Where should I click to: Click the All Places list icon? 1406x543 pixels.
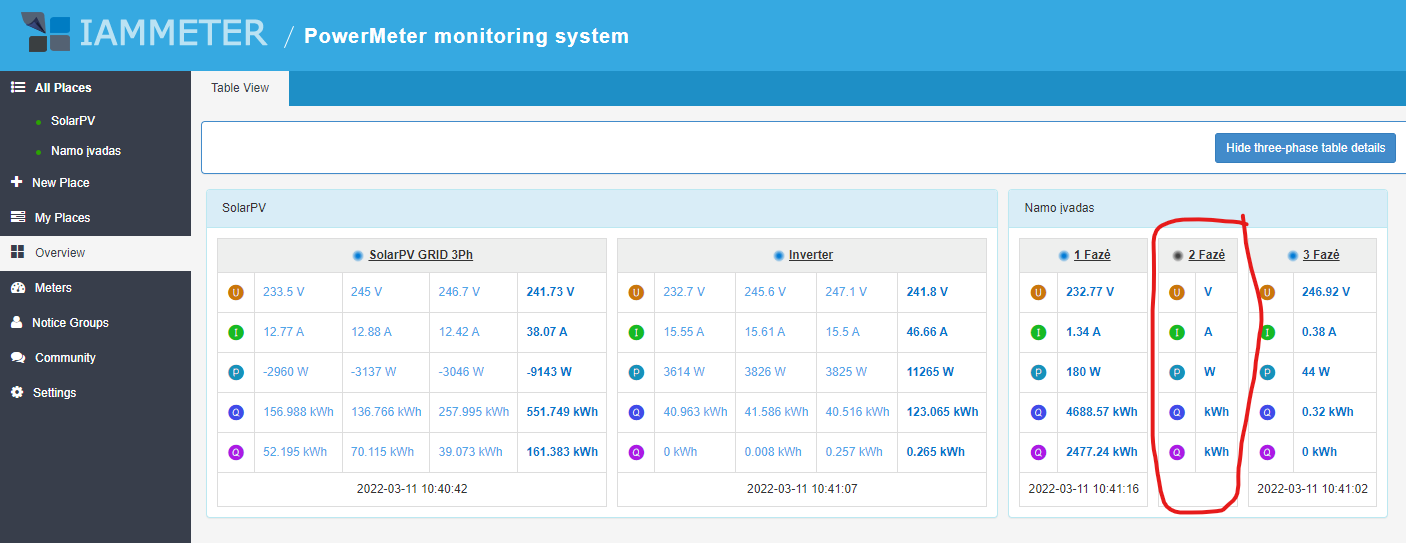[x=17, y=88]
